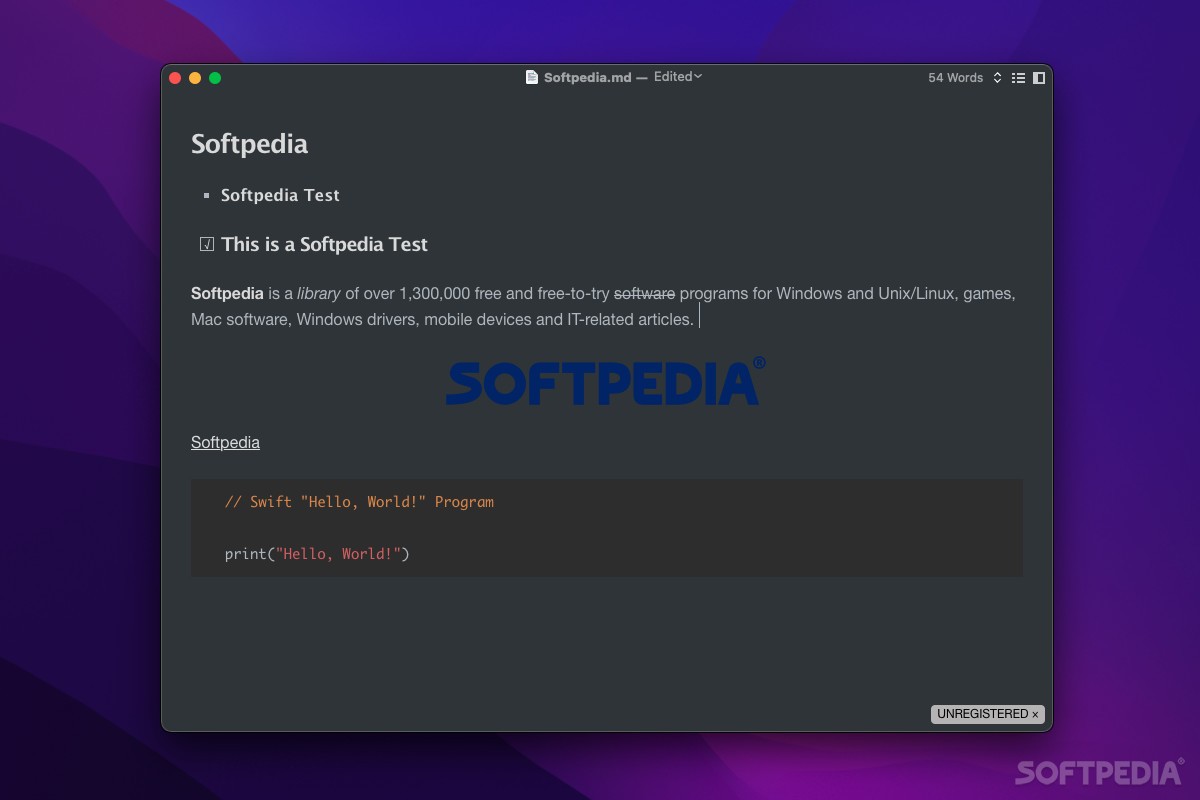Open the Edited dropdown chevron in title bar
Viewport: 1200px width, 800px height.
pos(698,76)
